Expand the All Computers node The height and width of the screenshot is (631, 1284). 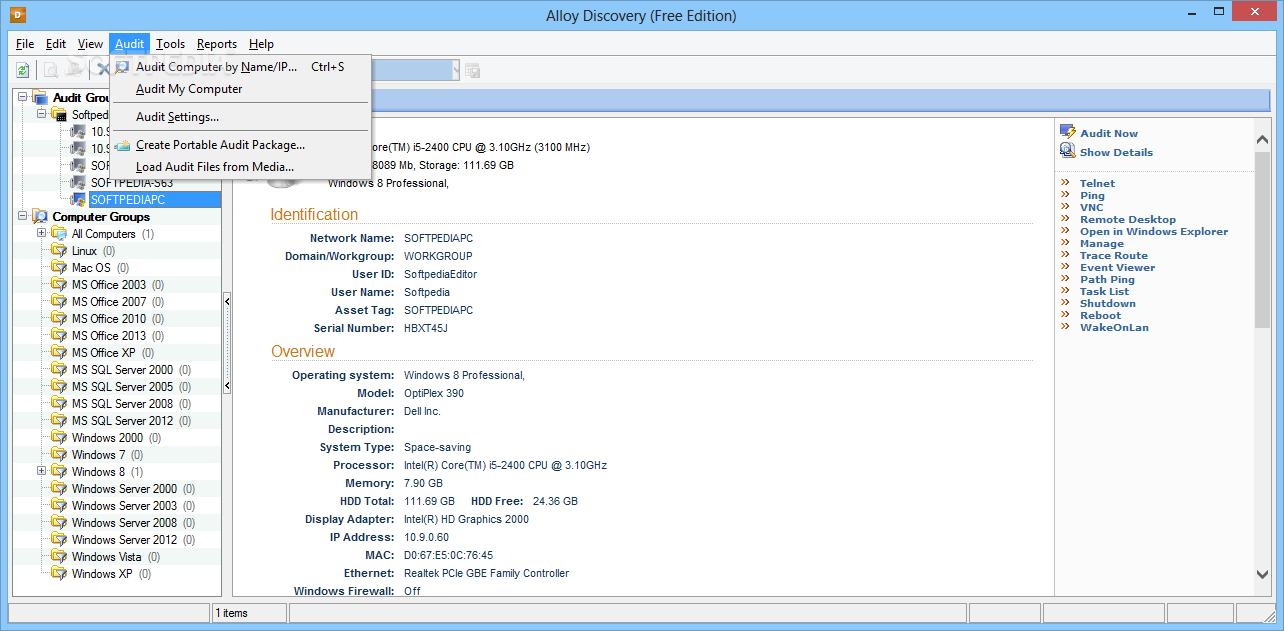coord(42,234)
